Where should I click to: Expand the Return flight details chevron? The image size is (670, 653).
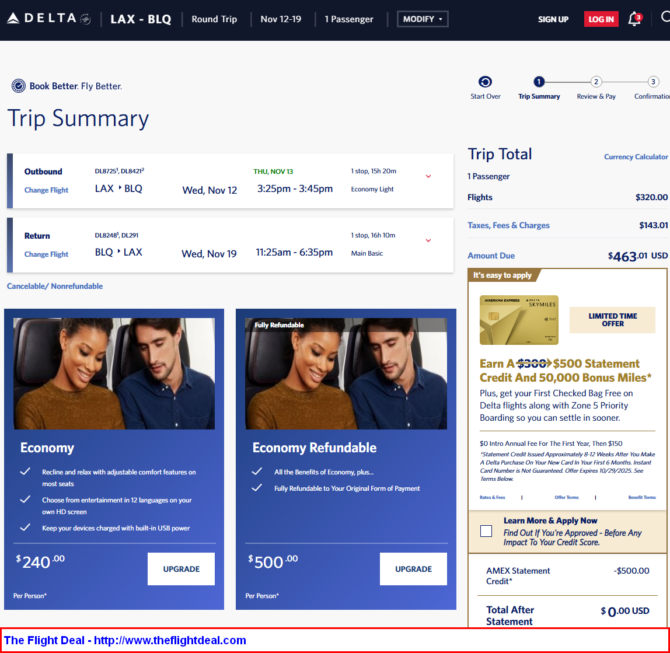pyautogui.click(x=428, y=240)
